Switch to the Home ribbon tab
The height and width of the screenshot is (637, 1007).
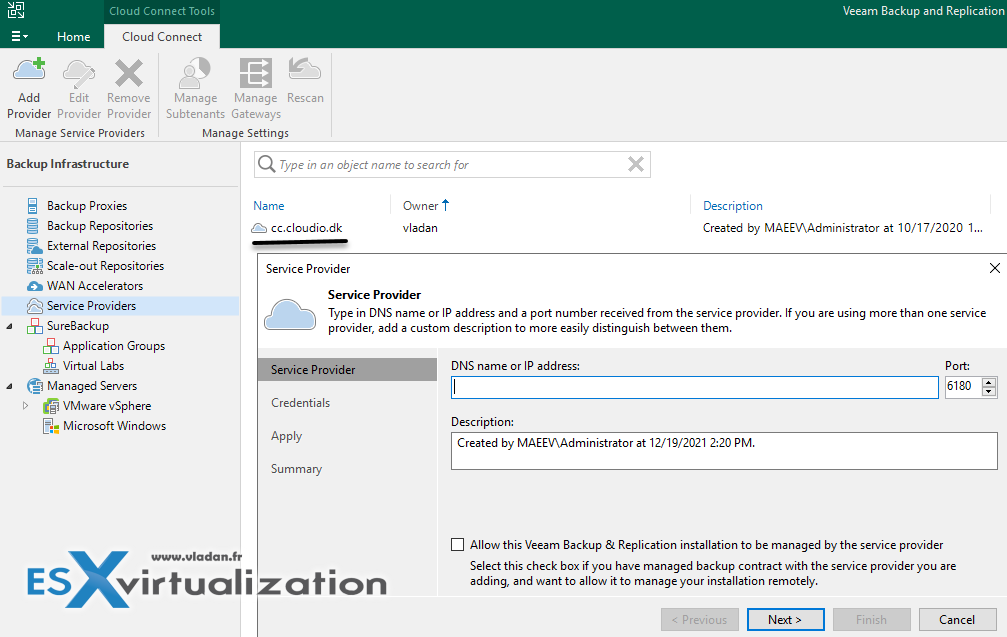click(73, 37)
